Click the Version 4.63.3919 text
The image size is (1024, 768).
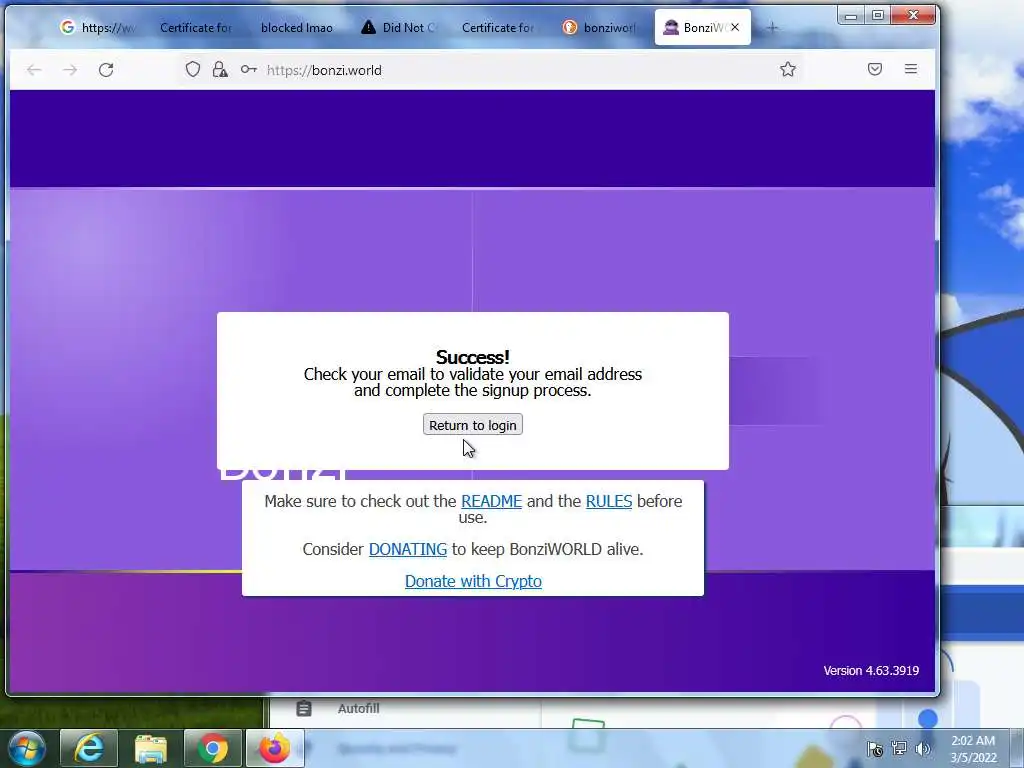pyautogui.click(x=871, y=671)
